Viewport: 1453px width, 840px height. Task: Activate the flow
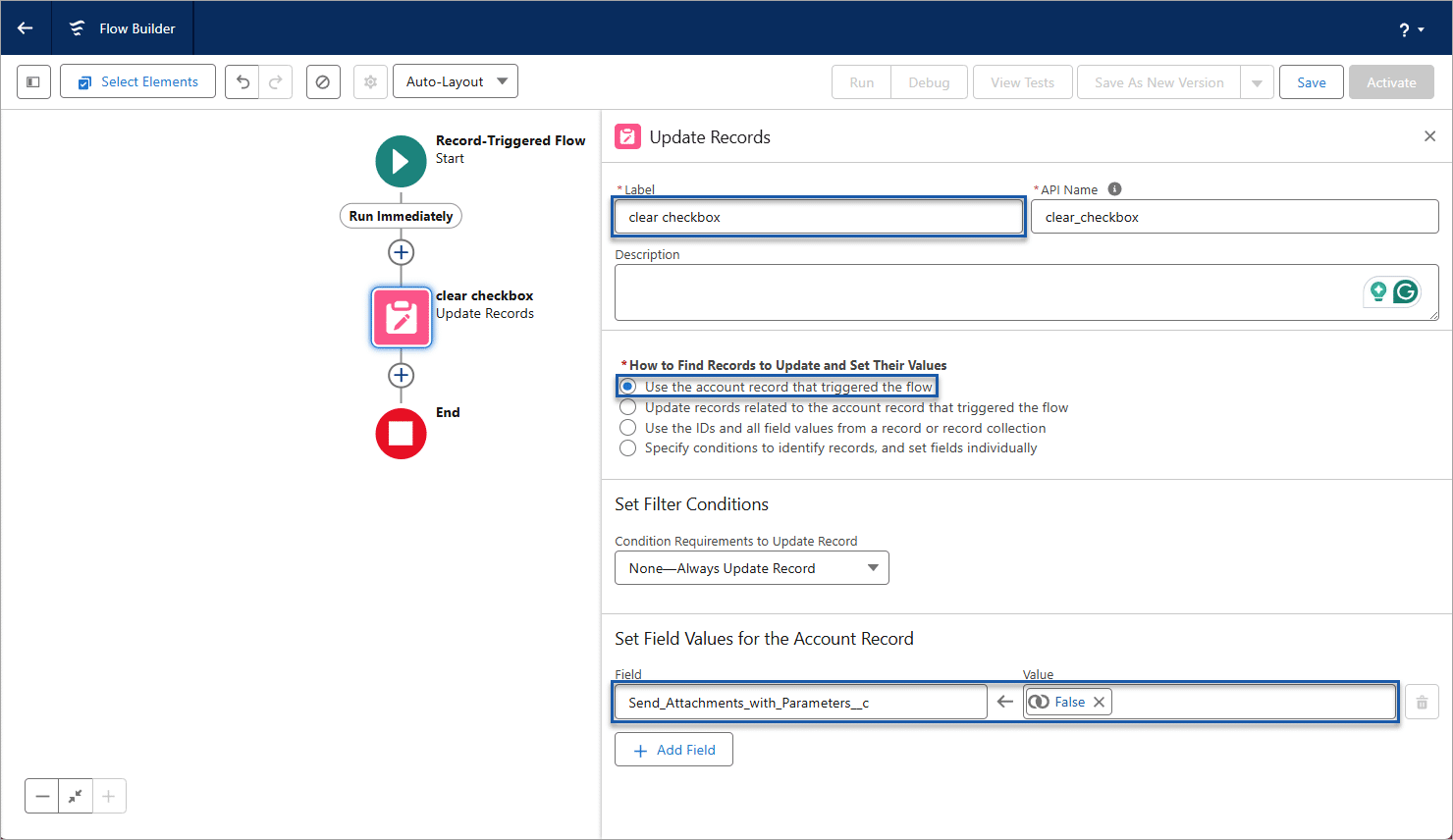(1391, 82)
